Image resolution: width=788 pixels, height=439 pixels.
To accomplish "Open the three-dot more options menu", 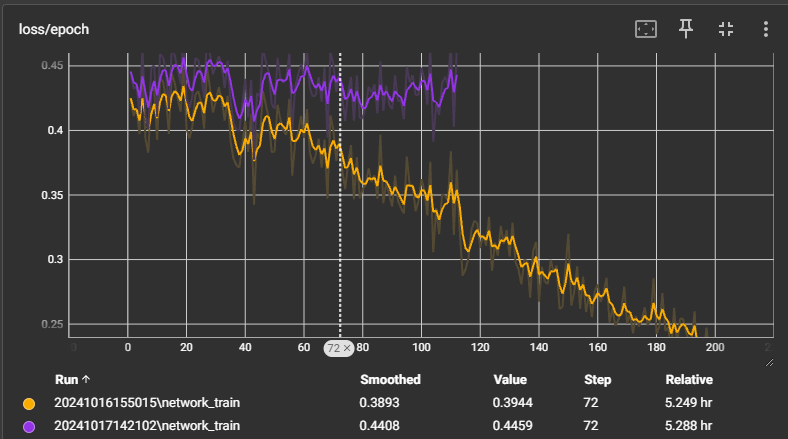I will [765, 29].
